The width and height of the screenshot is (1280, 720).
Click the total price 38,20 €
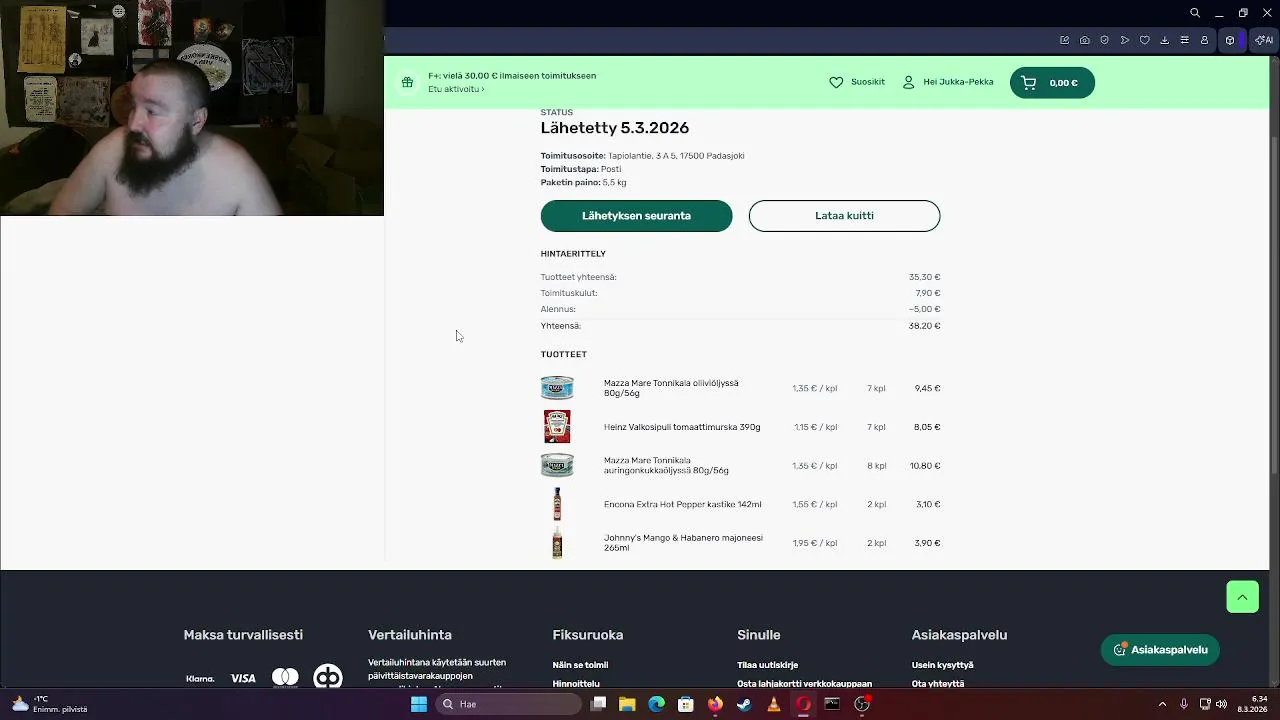[x=924, y=326]
